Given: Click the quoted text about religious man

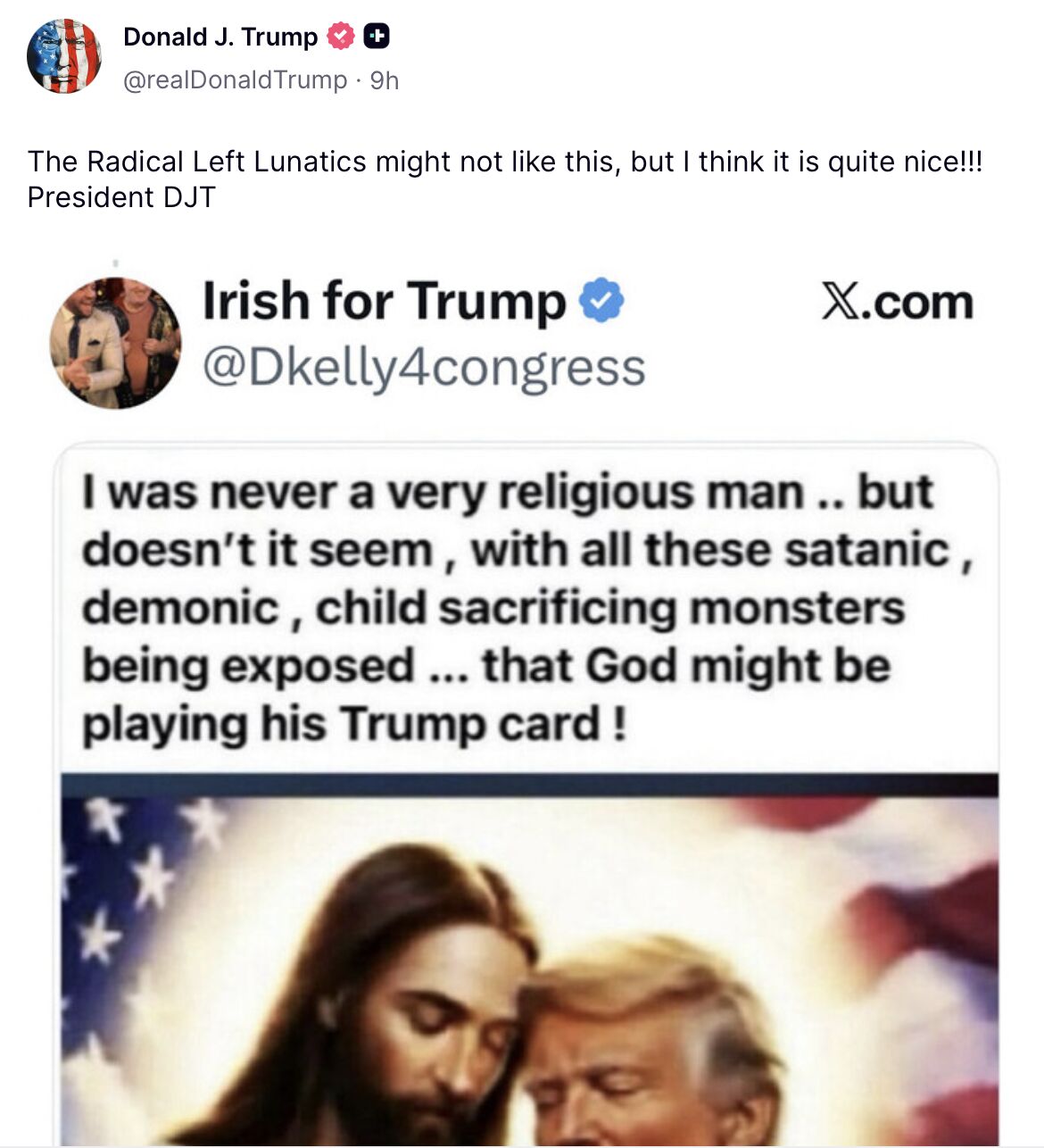Looking at the screenshot, I should click(x=526, y=607).
